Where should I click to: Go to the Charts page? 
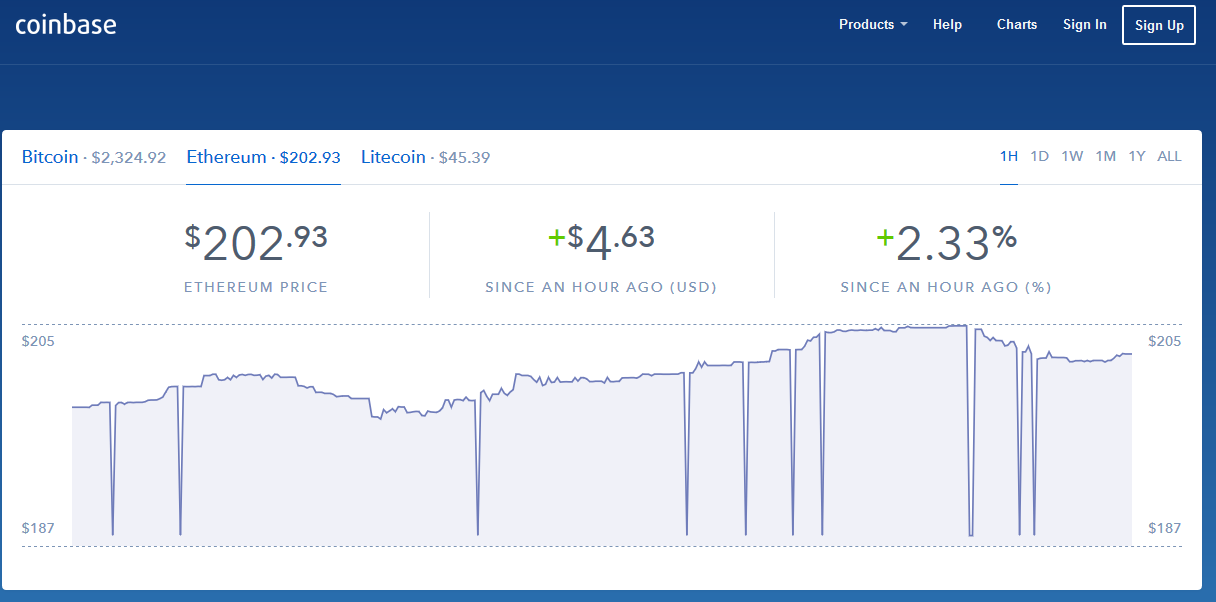click(1017, 25)
